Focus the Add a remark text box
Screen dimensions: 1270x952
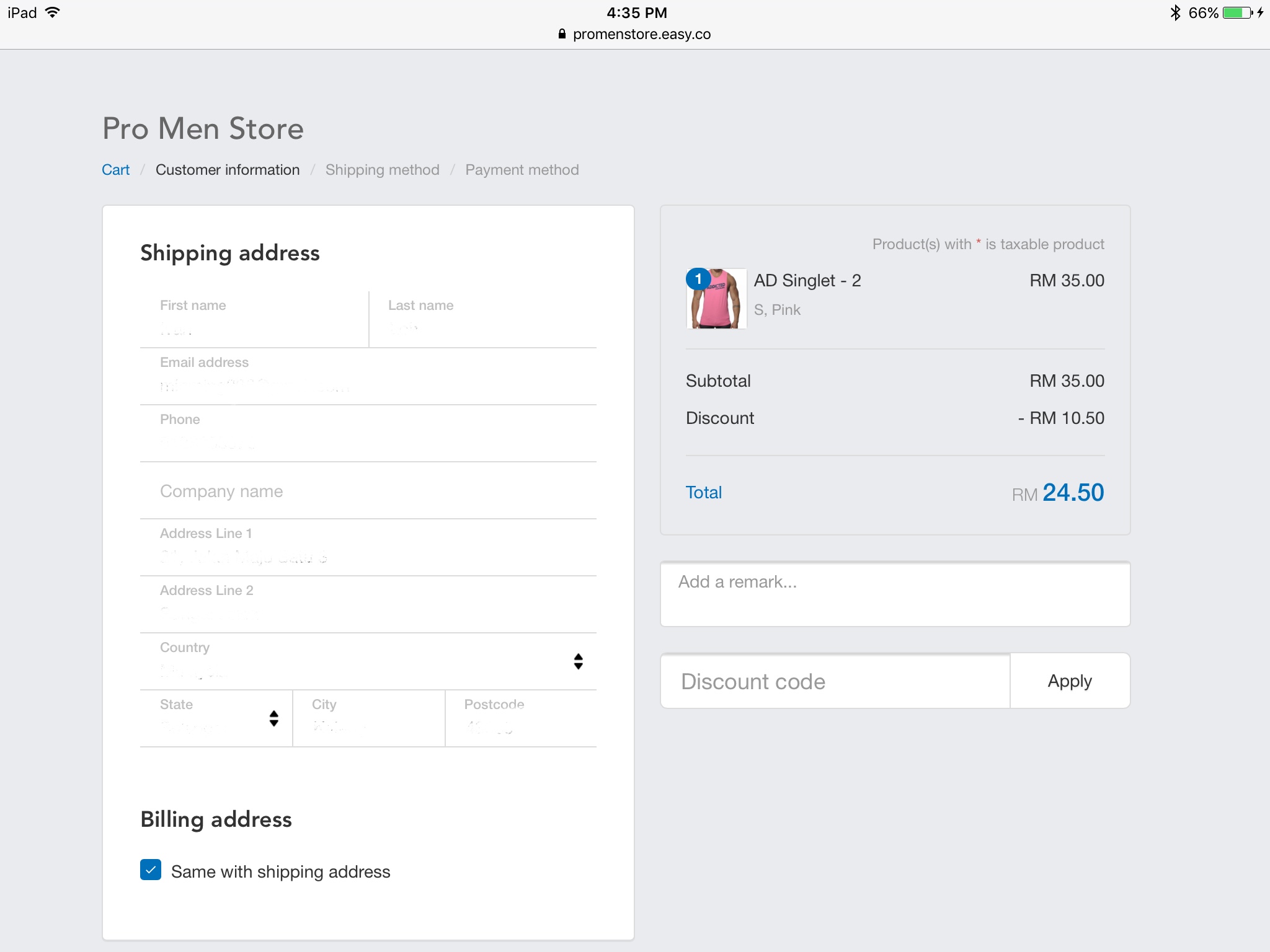pos(894,594)
